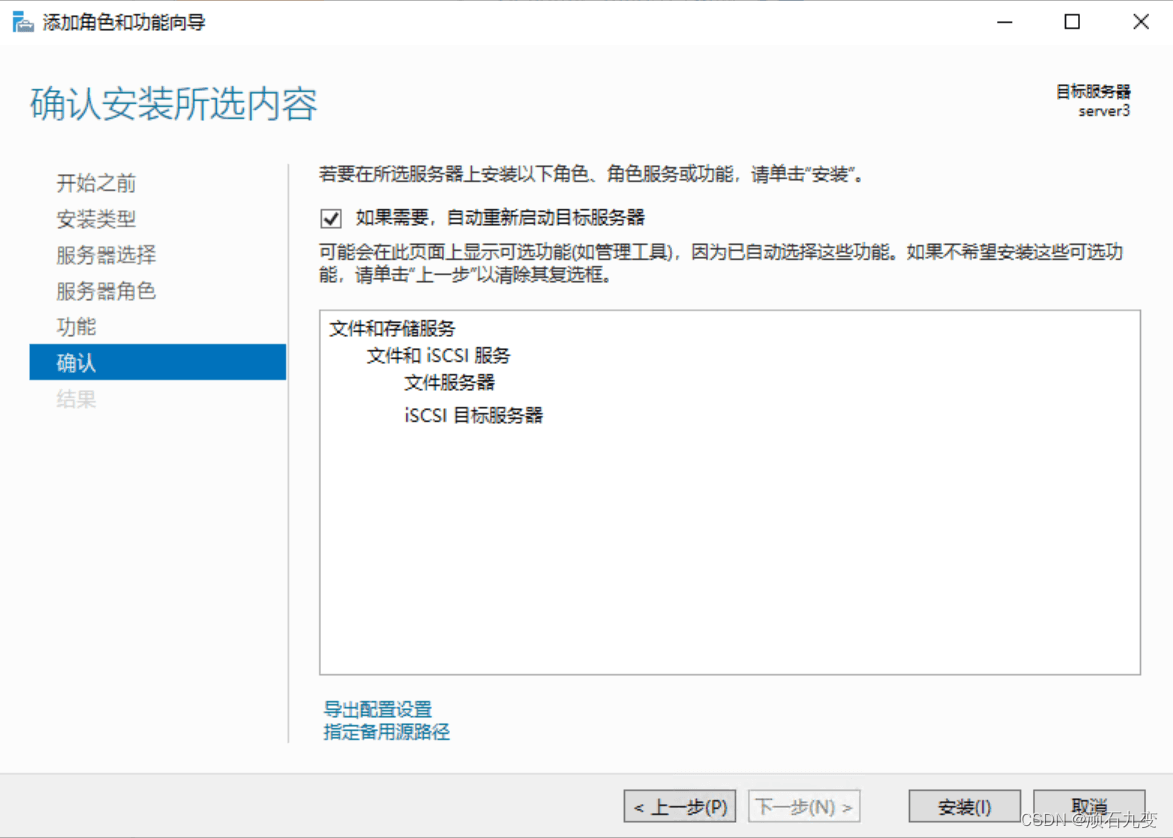
Task: Click the 上一步(P) button
Action: pos(680,807)
